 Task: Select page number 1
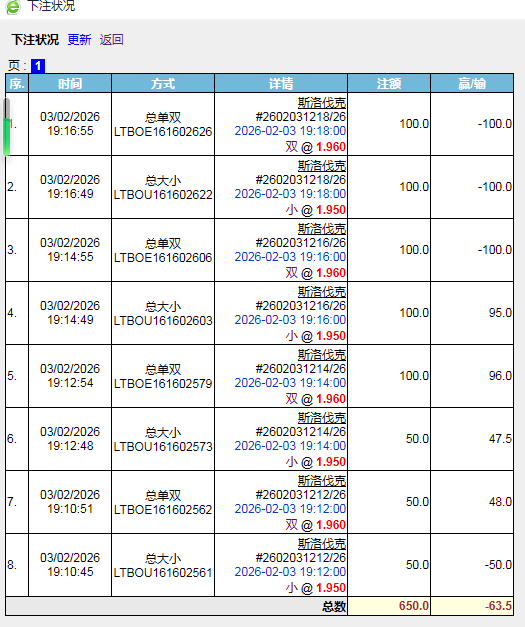coord(38,66)
